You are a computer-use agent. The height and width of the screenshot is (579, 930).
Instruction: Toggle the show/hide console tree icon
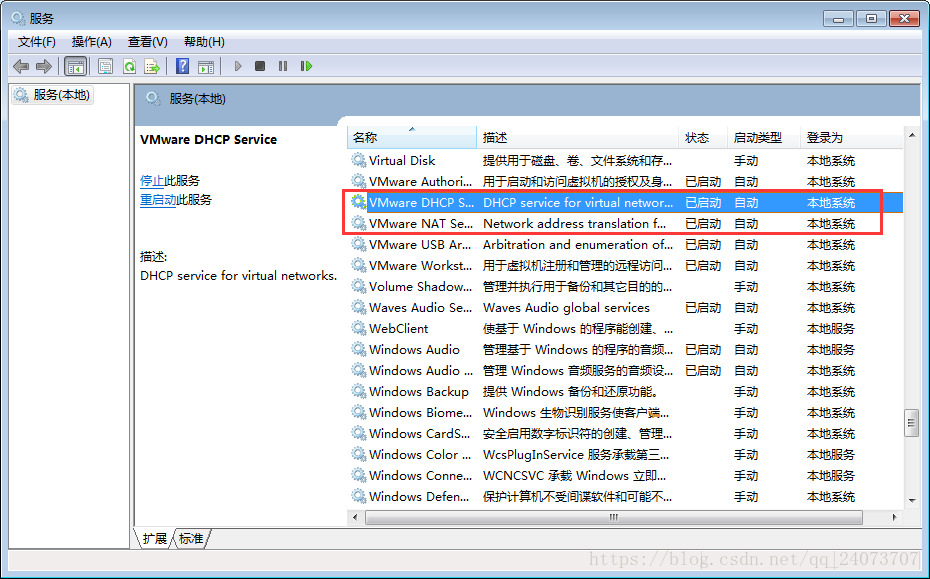(75, 66)
